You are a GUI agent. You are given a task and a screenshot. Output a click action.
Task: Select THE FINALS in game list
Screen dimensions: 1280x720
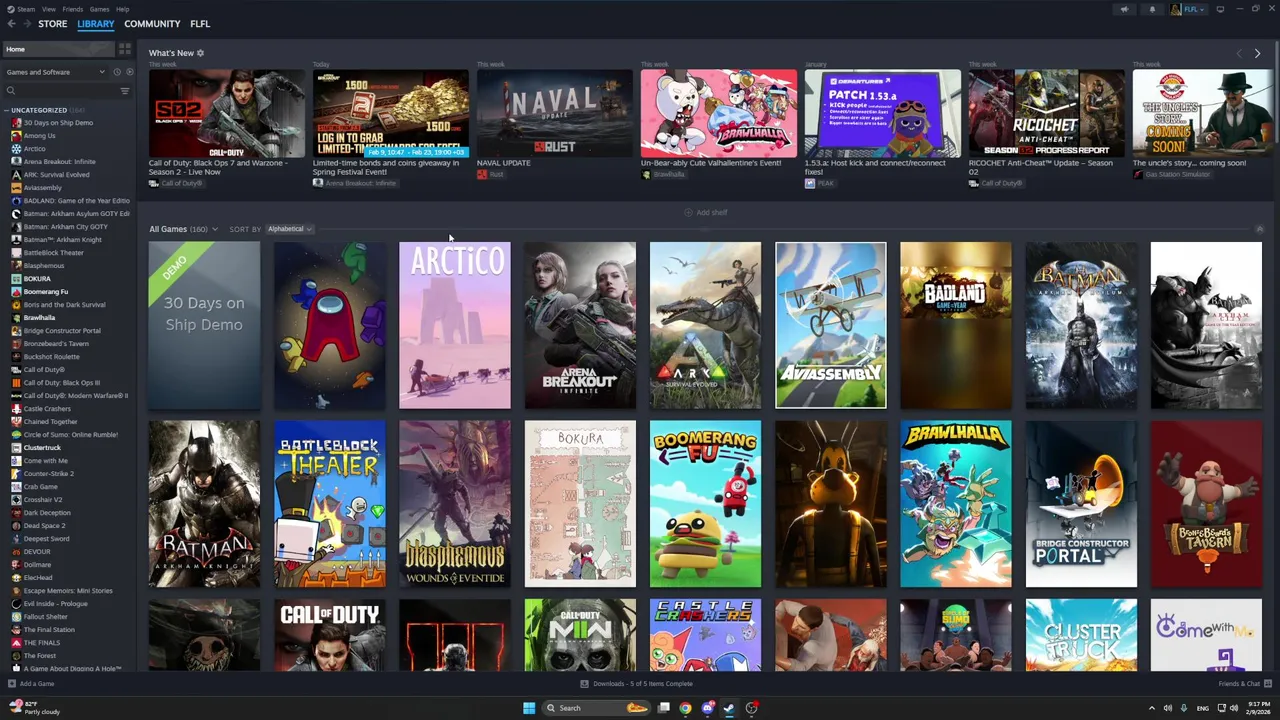coord(42,643)
